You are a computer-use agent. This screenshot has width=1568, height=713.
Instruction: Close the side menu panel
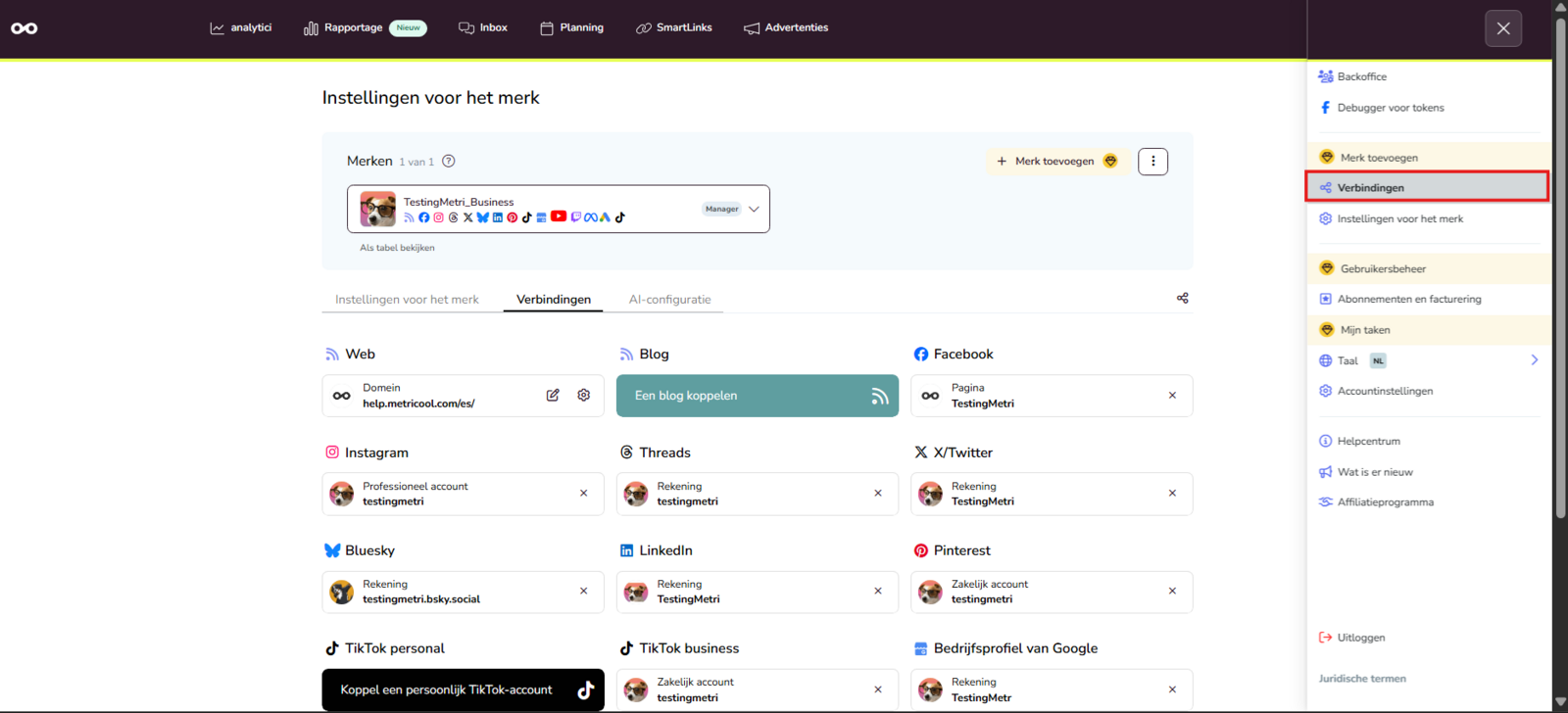[1503, 29]
